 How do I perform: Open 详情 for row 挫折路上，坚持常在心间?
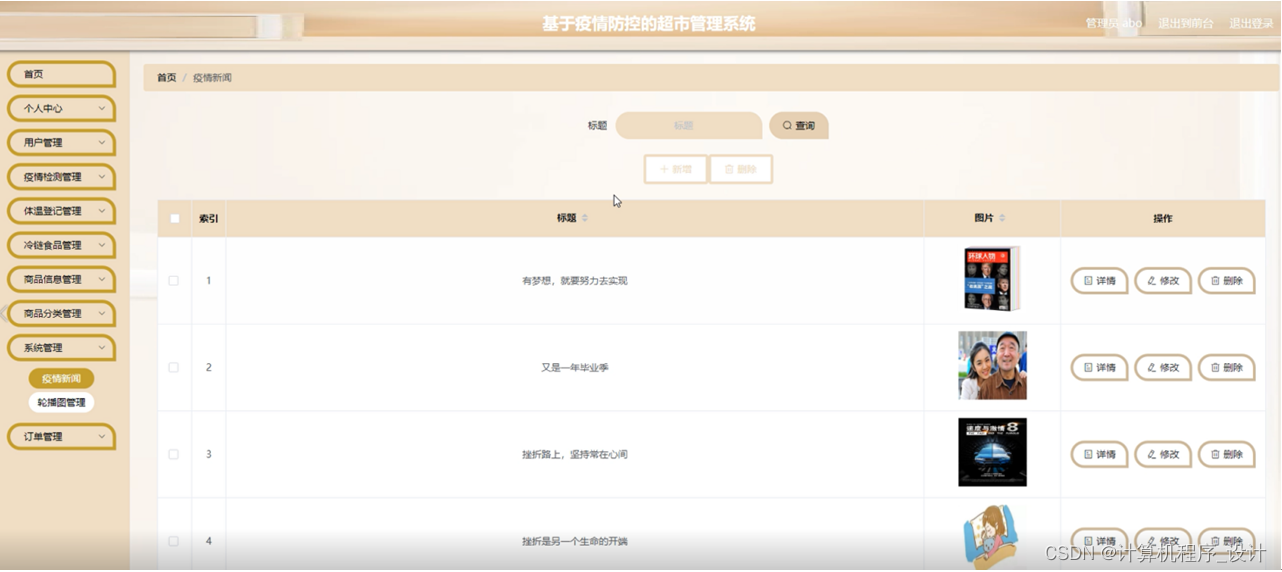click(x=1099, y=454)
